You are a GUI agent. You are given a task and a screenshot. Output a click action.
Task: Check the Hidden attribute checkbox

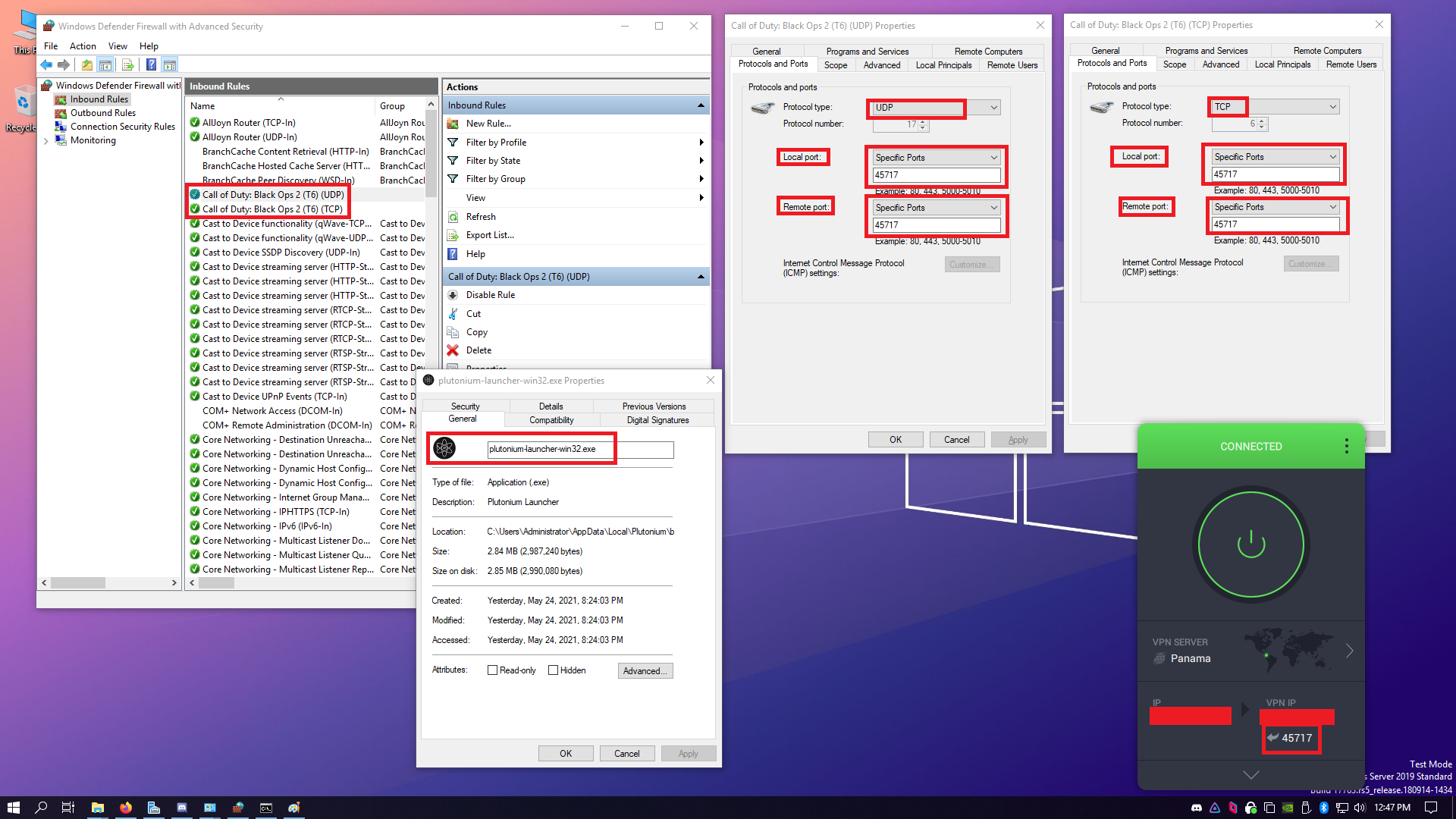pyautogui.click(x=554, y=670)
